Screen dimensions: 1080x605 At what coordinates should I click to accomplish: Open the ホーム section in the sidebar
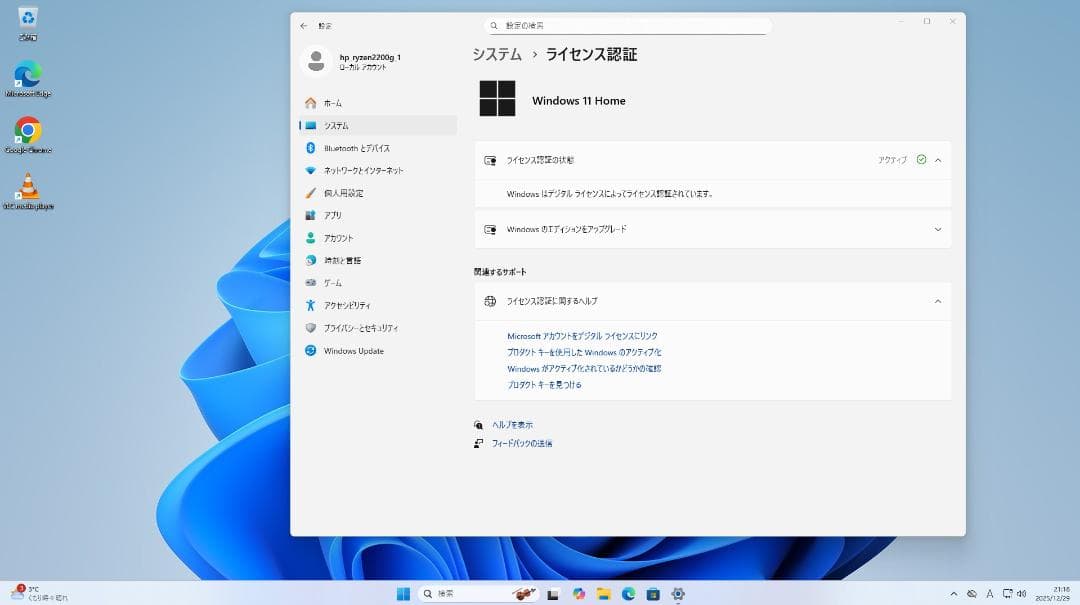(x=340, y=102)
